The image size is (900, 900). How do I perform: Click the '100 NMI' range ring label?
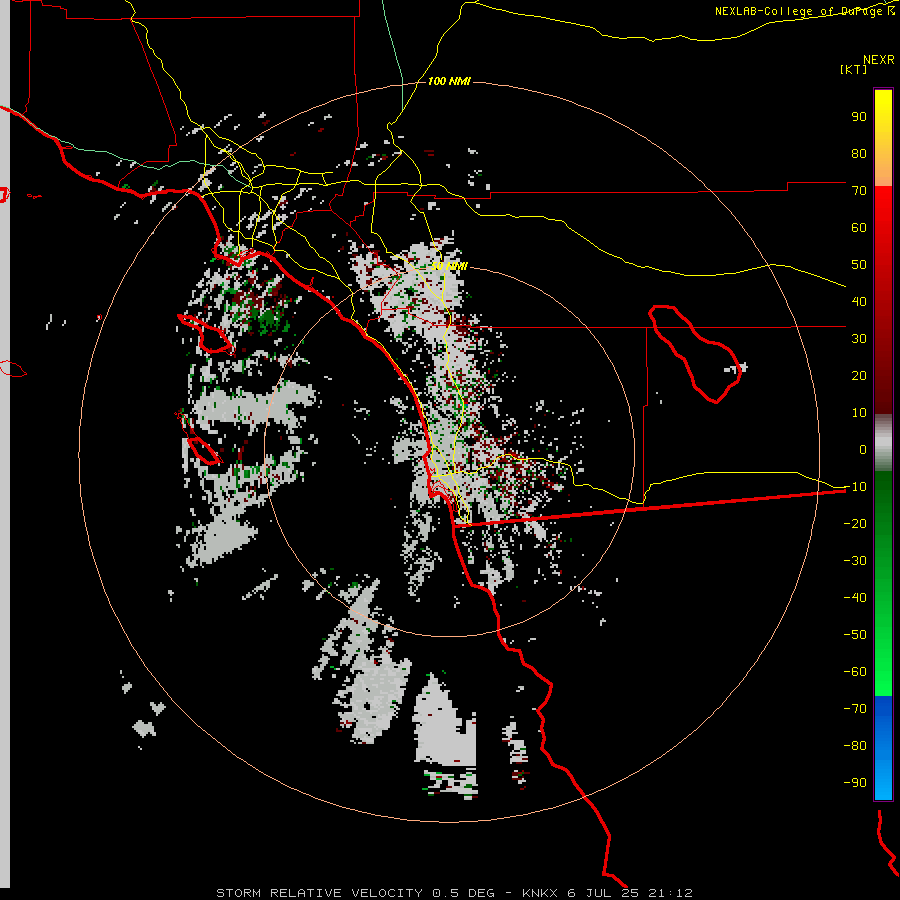[x=449, y=81]
